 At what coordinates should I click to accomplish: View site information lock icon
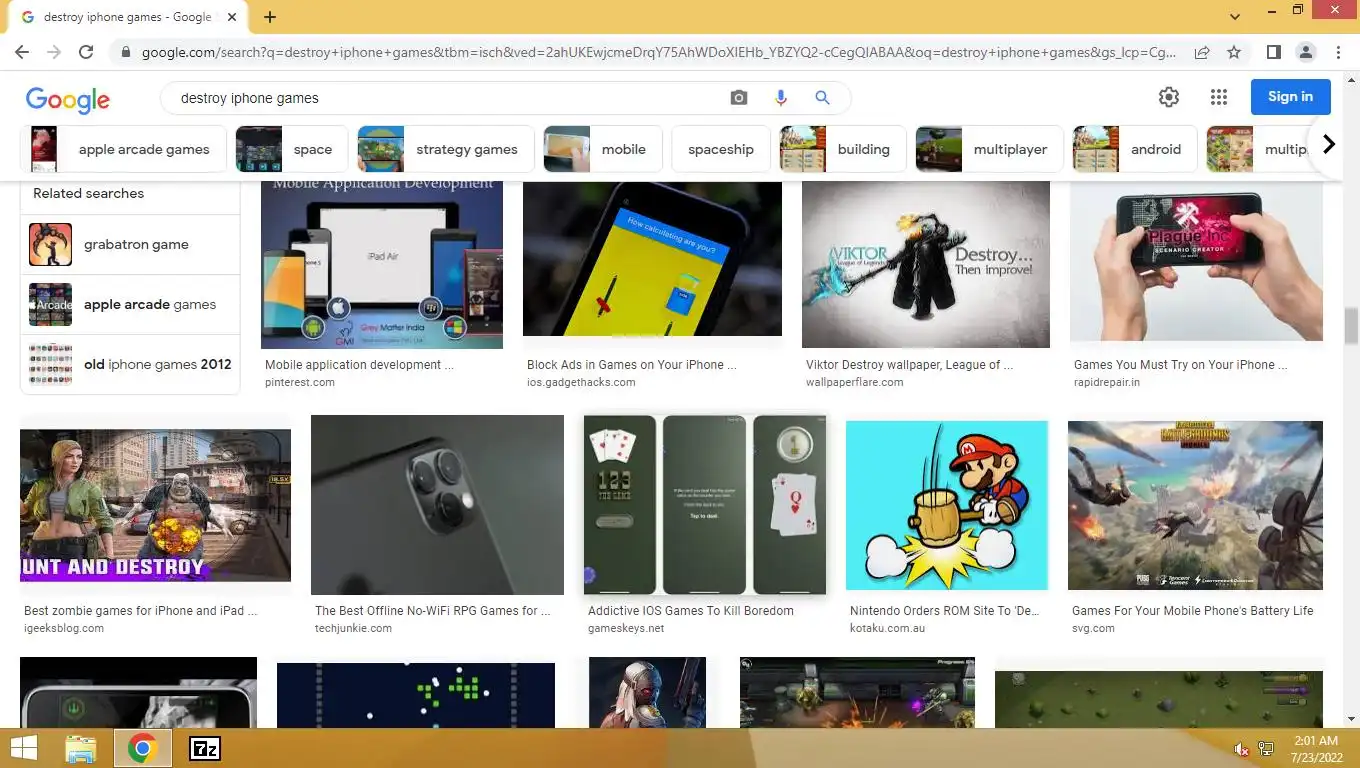[124, 52]
